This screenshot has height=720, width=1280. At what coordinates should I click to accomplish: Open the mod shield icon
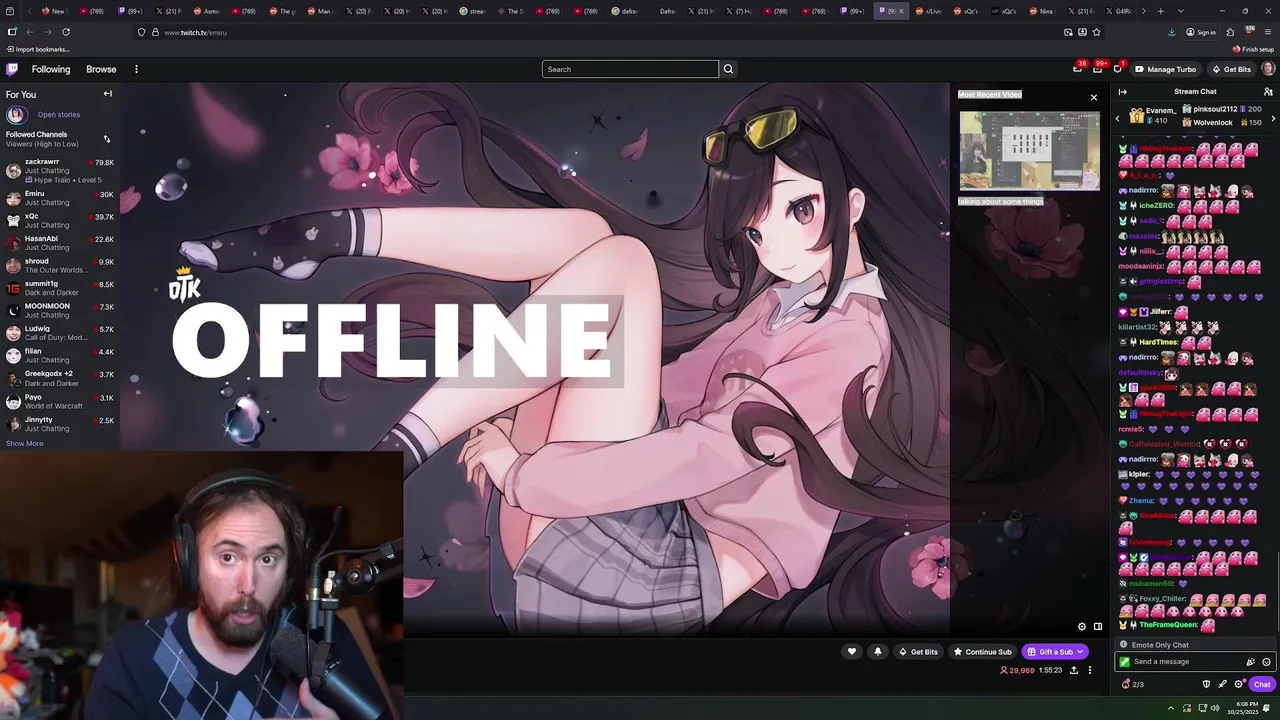coord(1206,684)
